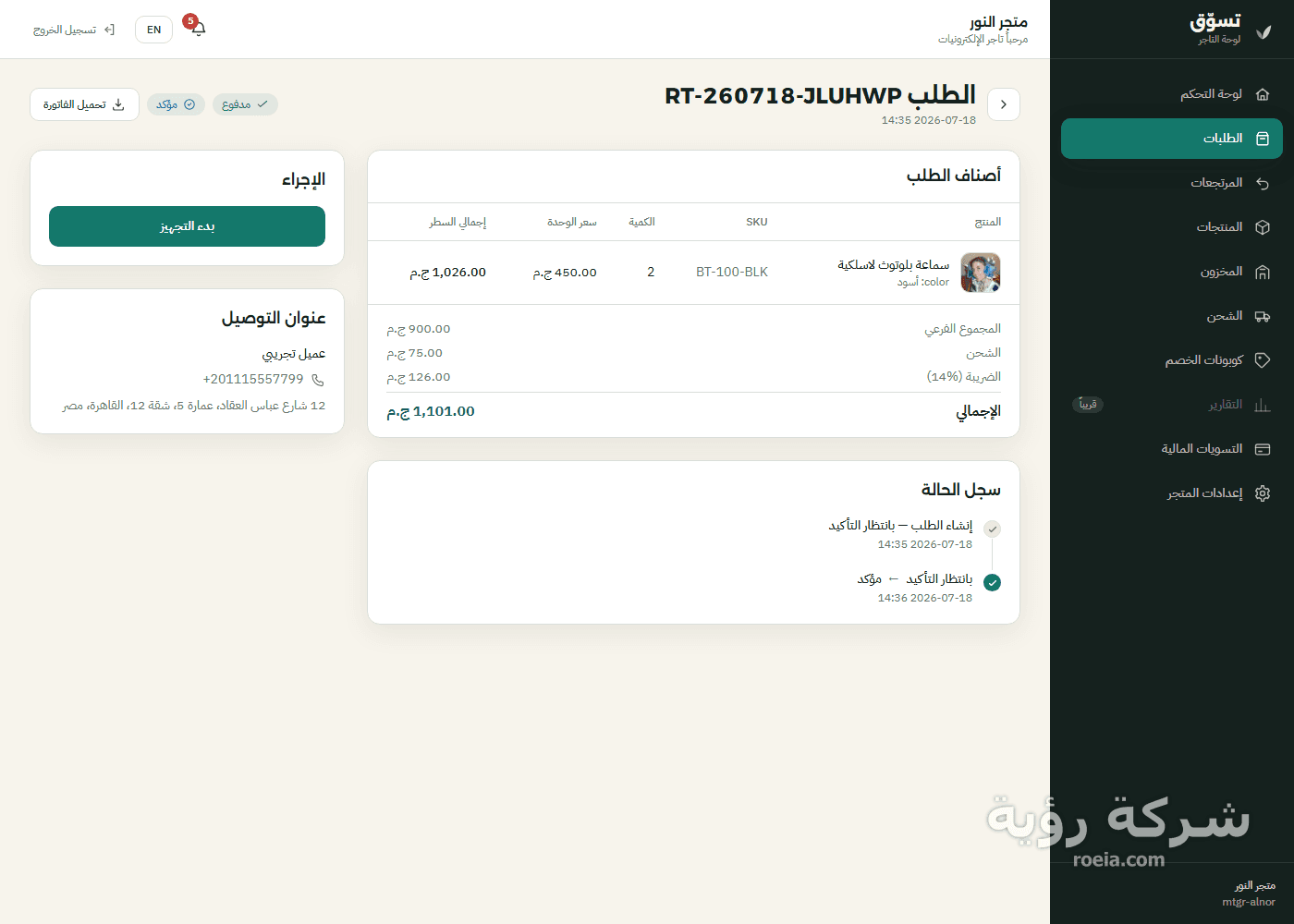The height and width of the screenshot is (924, 1294).
Task: Click the store settings gear icon
Action: click(1263, 493)
